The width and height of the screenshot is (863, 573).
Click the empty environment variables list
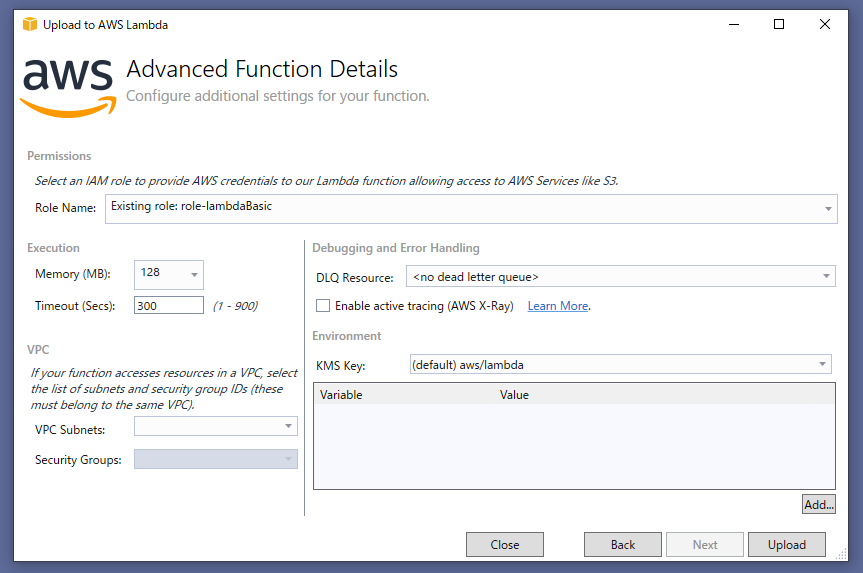click(x=573, y=446)
